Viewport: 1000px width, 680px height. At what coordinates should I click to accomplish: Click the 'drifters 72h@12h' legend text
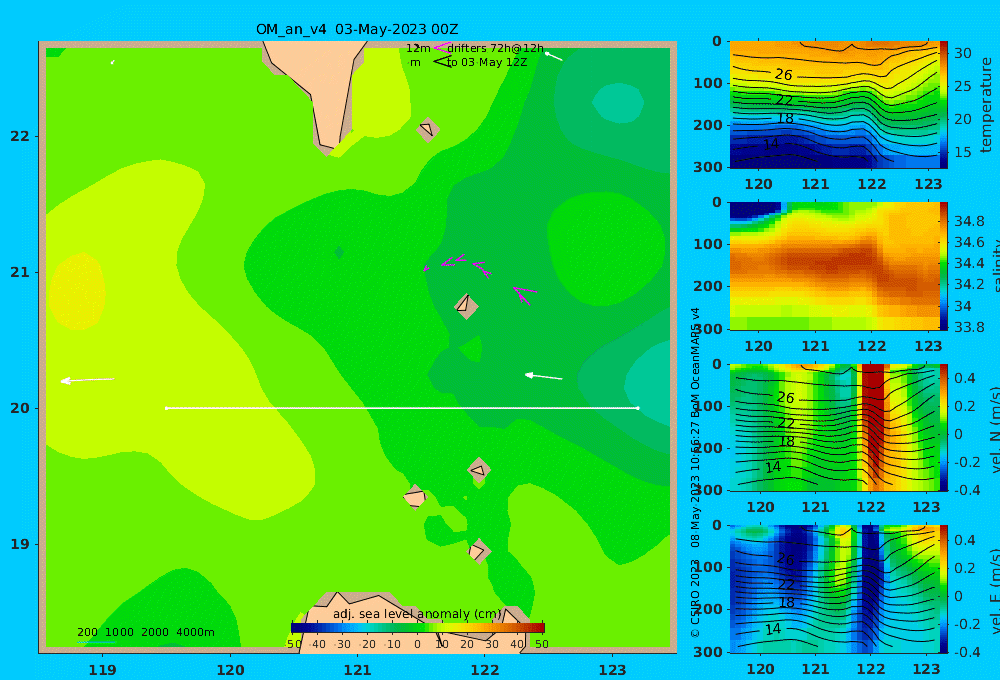[x=496, y=48]
